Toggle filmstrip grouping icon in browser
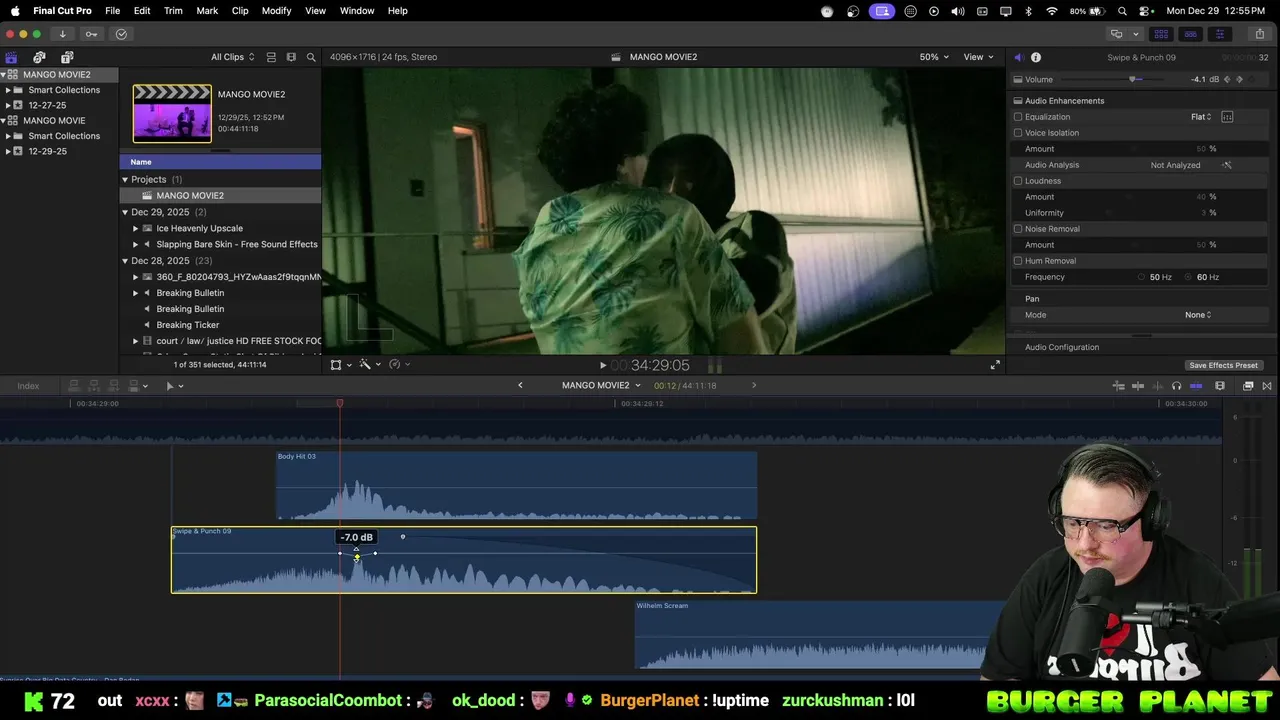 pyautogui.click(x=291, y=57)
